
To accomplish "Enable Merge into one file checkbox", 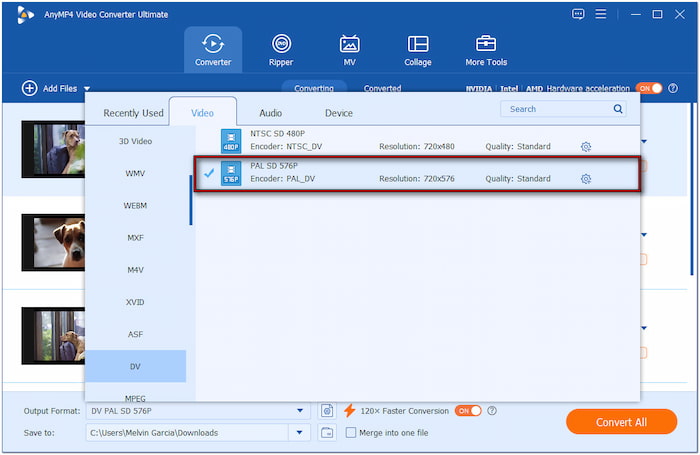I will pyautogui.click(x=351, y=433).
